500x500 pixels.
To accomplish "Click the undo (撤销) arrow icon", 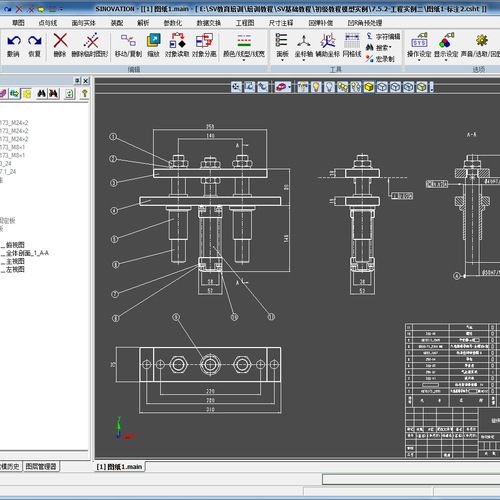I will (14, 41).
